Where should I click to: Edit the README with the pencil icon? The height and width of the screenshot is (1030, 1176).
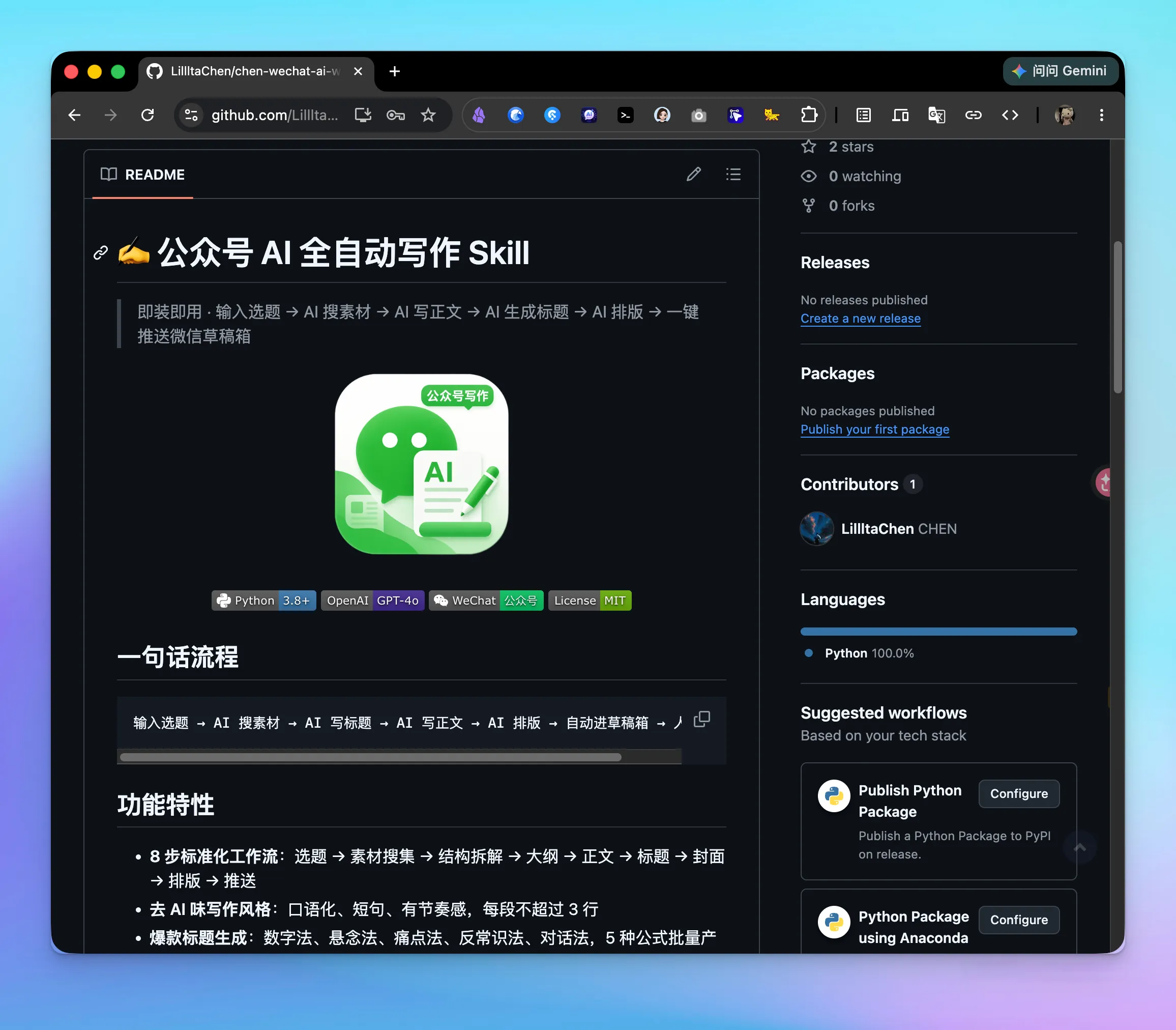(x=693, y=174)
